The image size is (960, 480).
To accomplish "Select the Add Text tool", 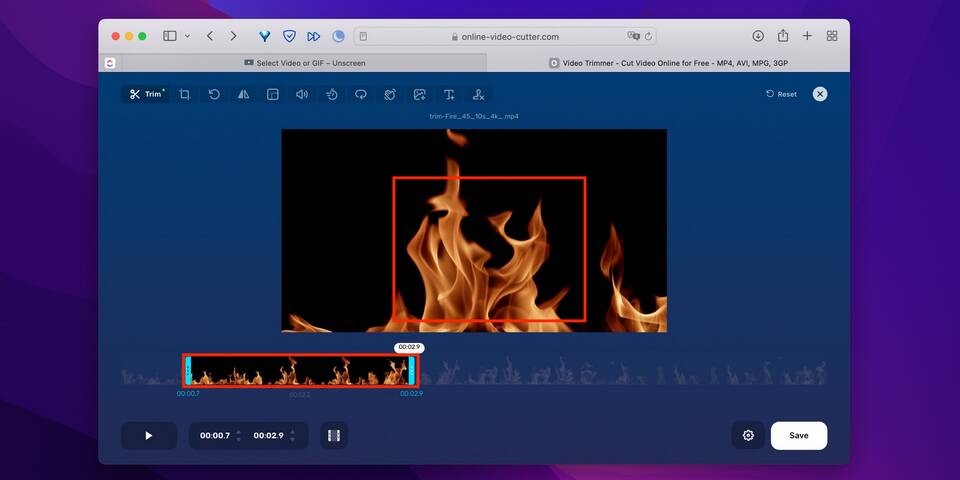I will click(449, 94).
